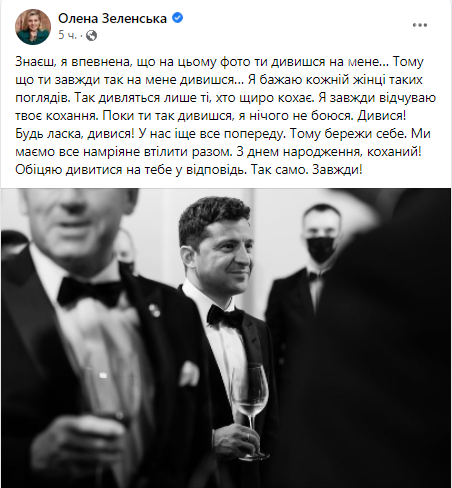
Task: Click the globe public audience icon
Action: pos(91,35)
